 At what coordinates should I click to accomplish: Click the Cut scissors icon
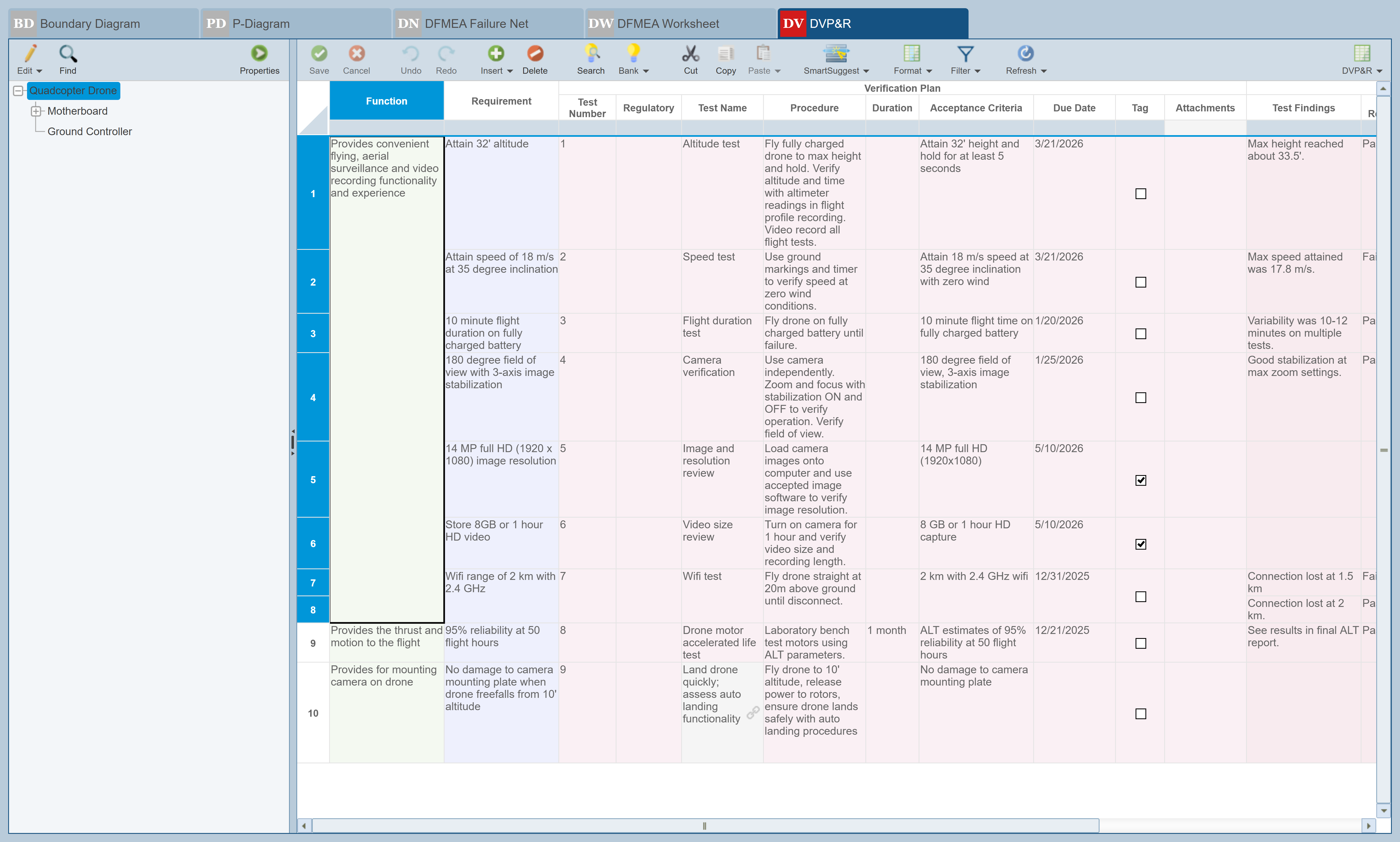[690, 53]
